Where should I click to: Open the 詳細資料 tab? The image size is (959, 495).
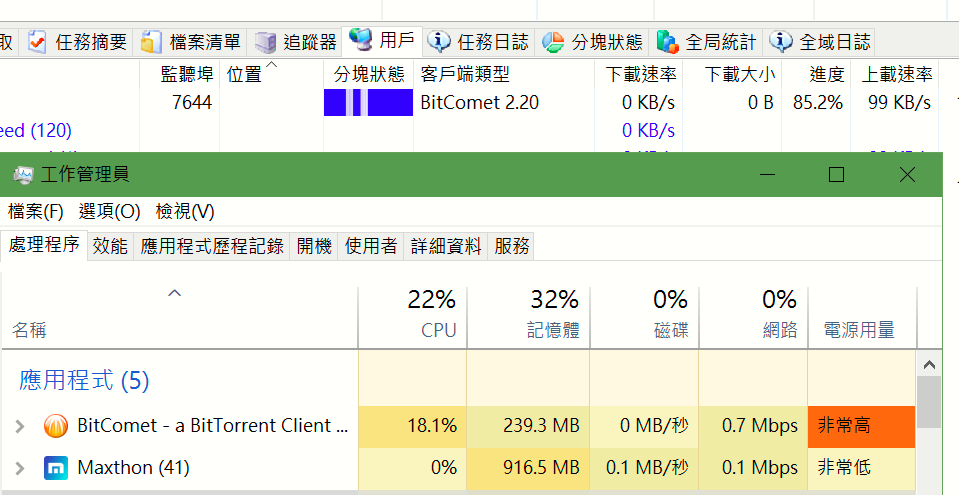(446, 246)
